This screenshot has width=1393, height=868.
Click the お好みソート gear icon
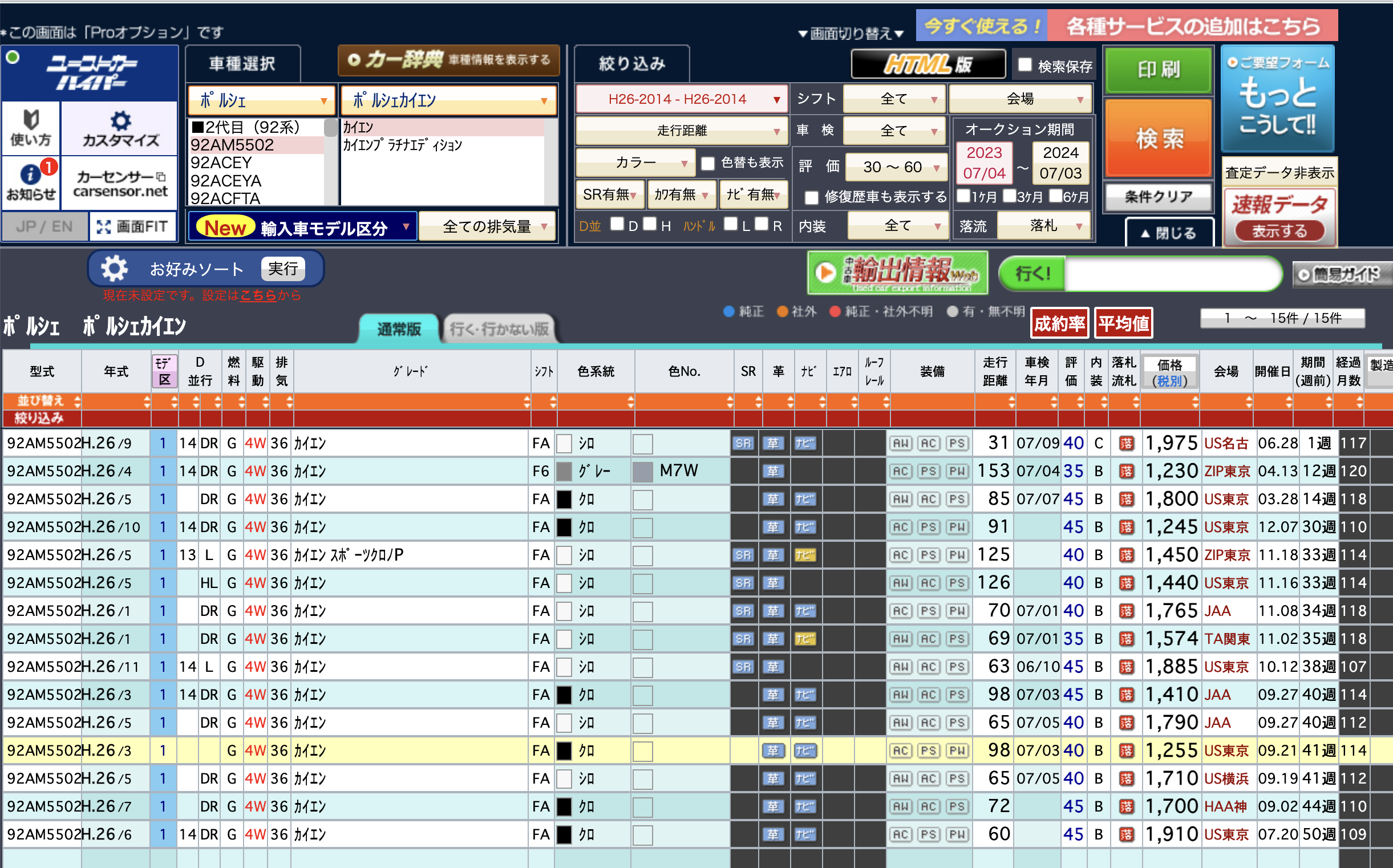click(114, 268)
